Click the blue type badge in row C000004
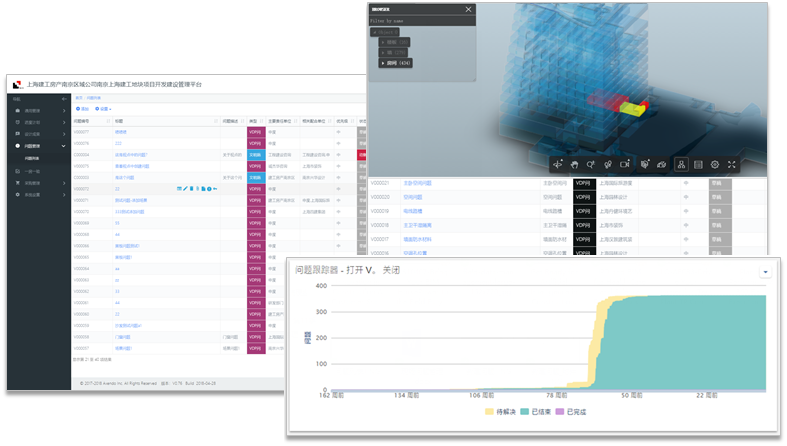787x446 pixels. pos(256,155)
